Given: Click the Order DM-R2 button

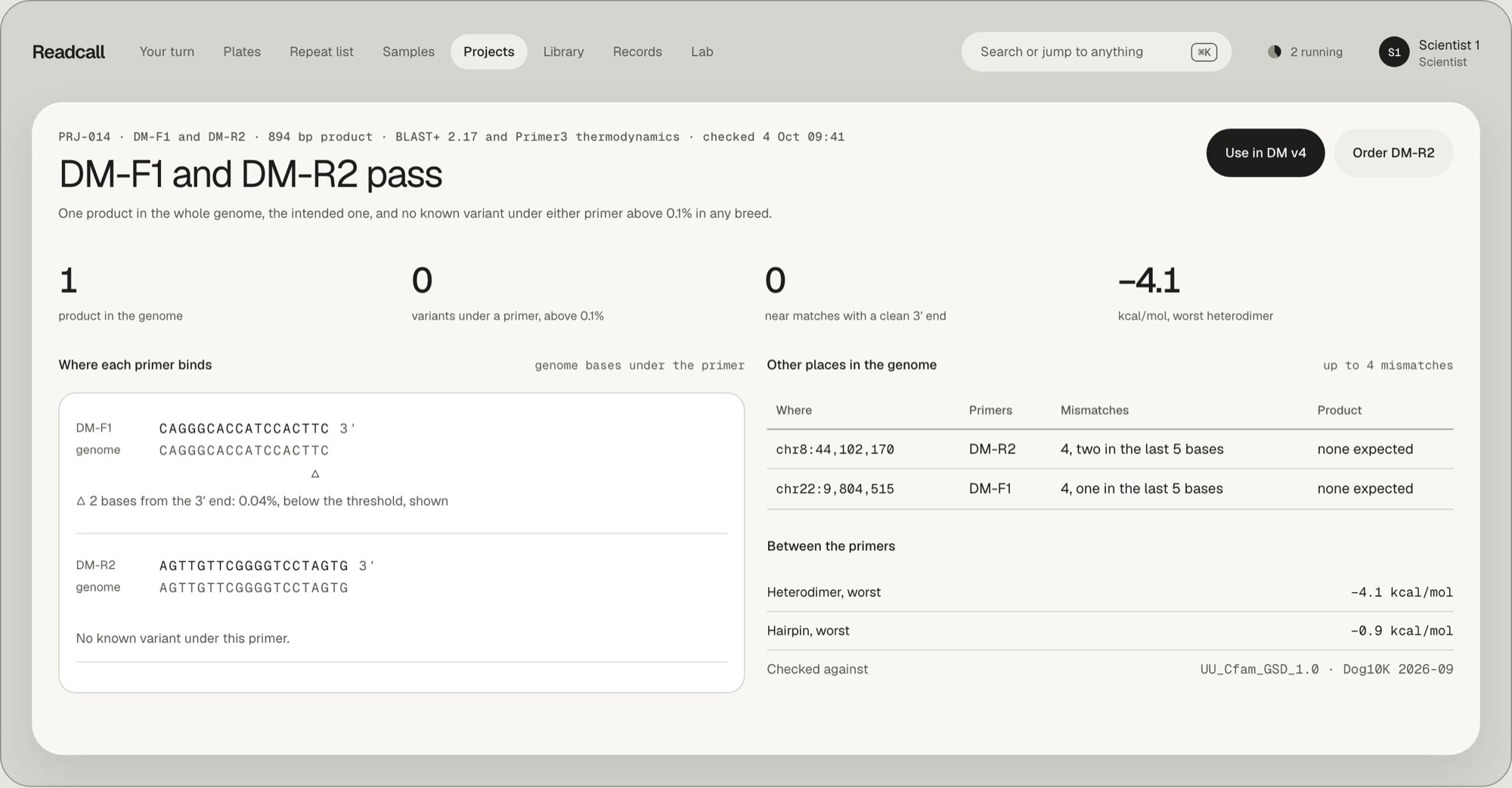Looking at the screenshot, I should click(x=1393, y=153).
